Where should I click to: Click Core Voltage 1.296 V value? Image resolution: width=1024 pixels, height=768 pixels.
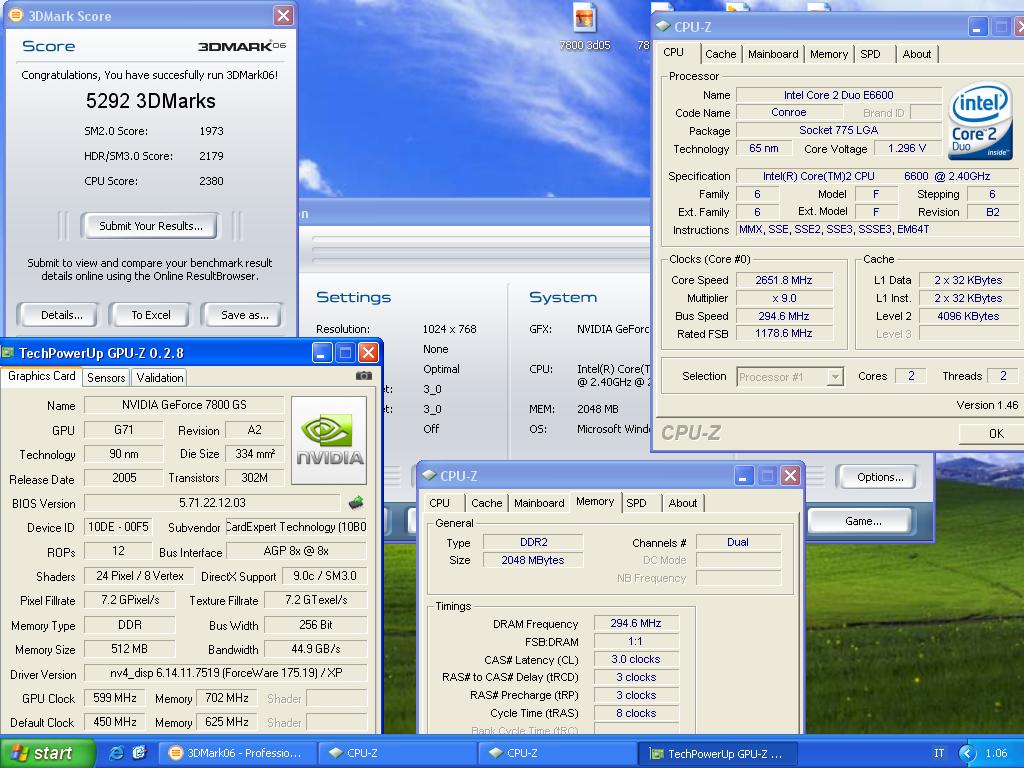pyautogui.click(x=907, y=149)
